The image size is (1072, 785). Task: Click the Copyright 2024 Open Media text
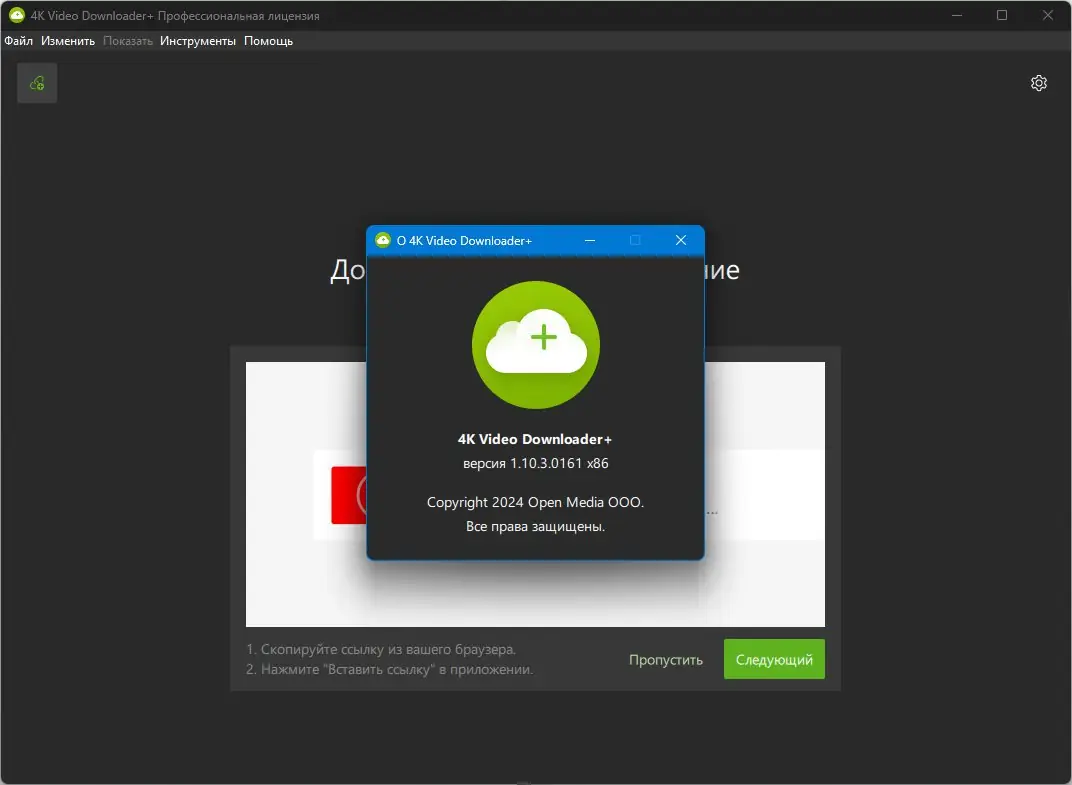coord(535,502)
